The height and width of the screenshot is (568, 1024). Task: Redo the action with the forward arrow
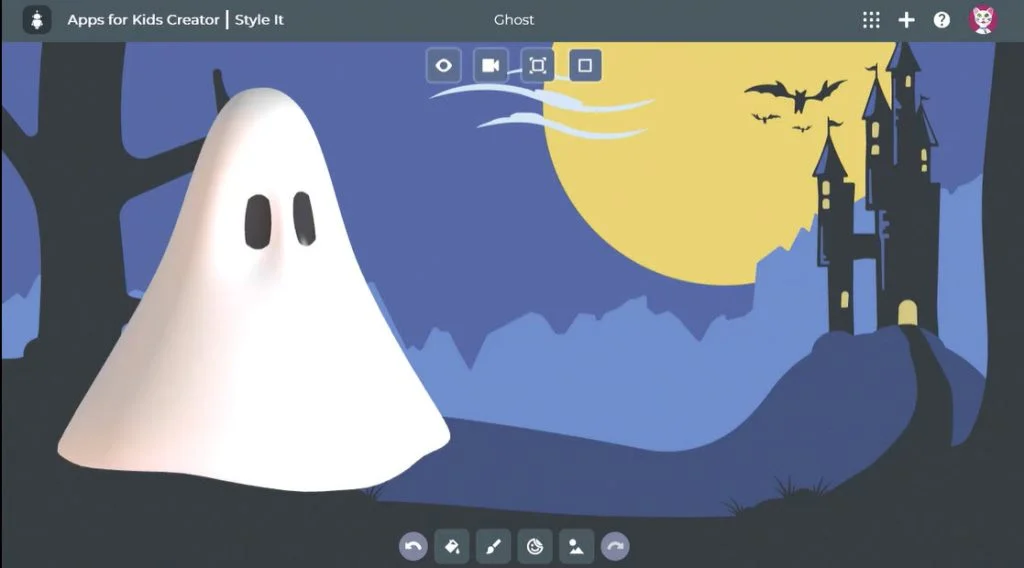click(x=615, y=546)
